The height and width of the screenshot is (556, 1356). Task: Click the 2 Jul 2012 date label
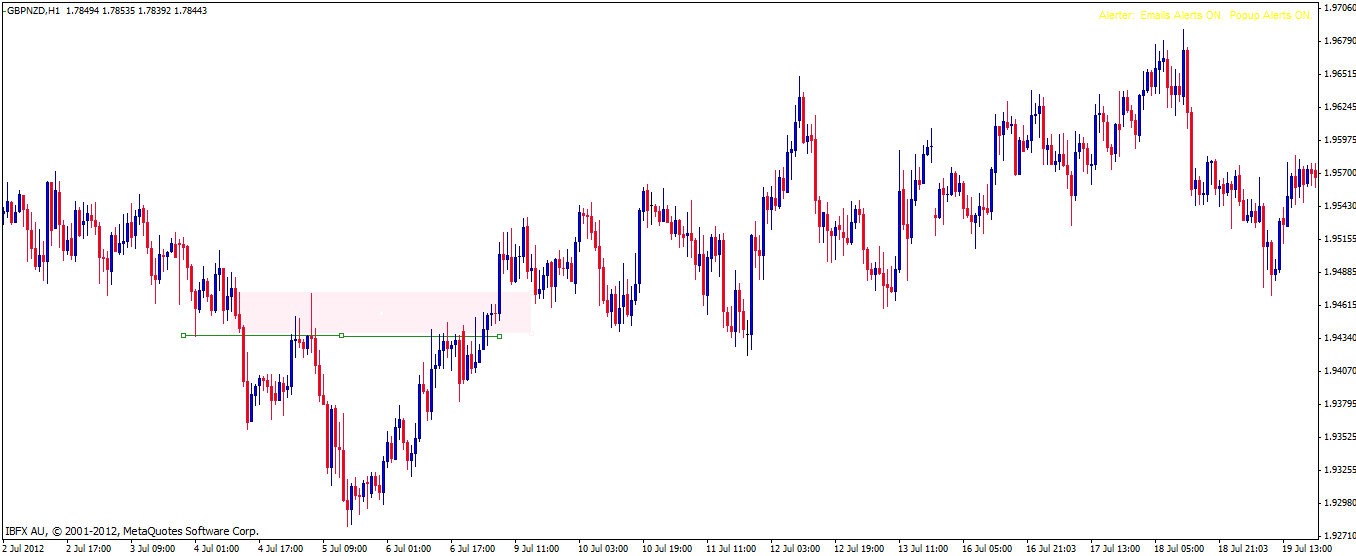pos(23,548)
